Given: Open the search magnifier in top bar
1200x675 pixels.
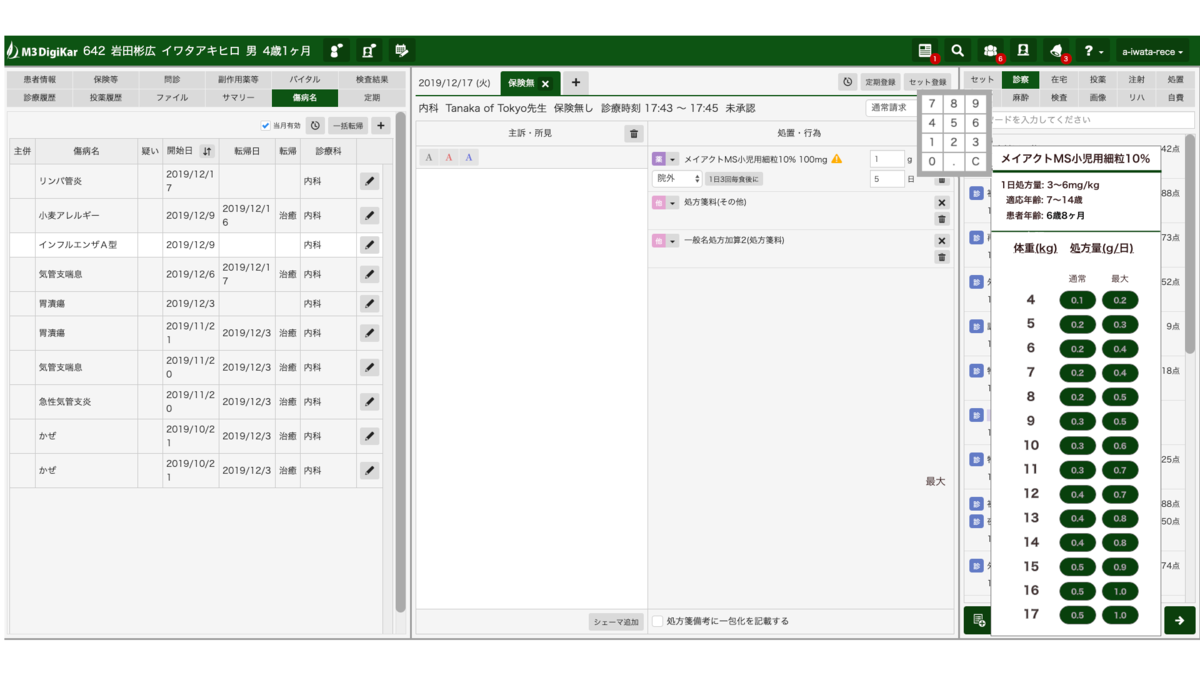Looking at the screenshot, I should click(958, 51).
